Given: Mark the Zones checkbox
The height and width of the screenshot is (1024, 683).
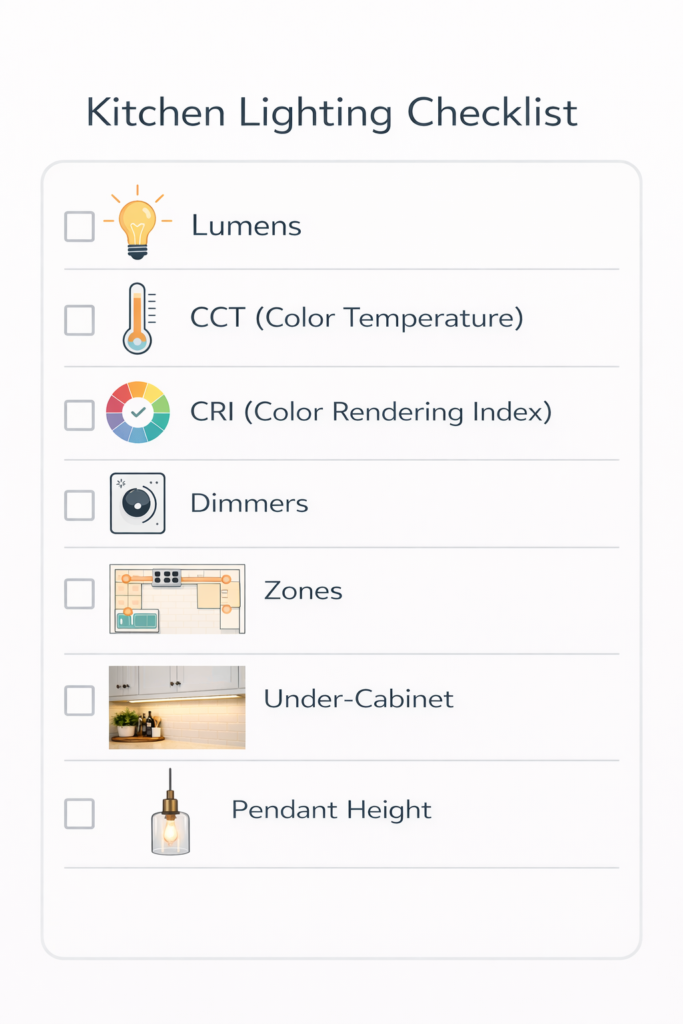Looking at the screenshot, I should 80,594.
